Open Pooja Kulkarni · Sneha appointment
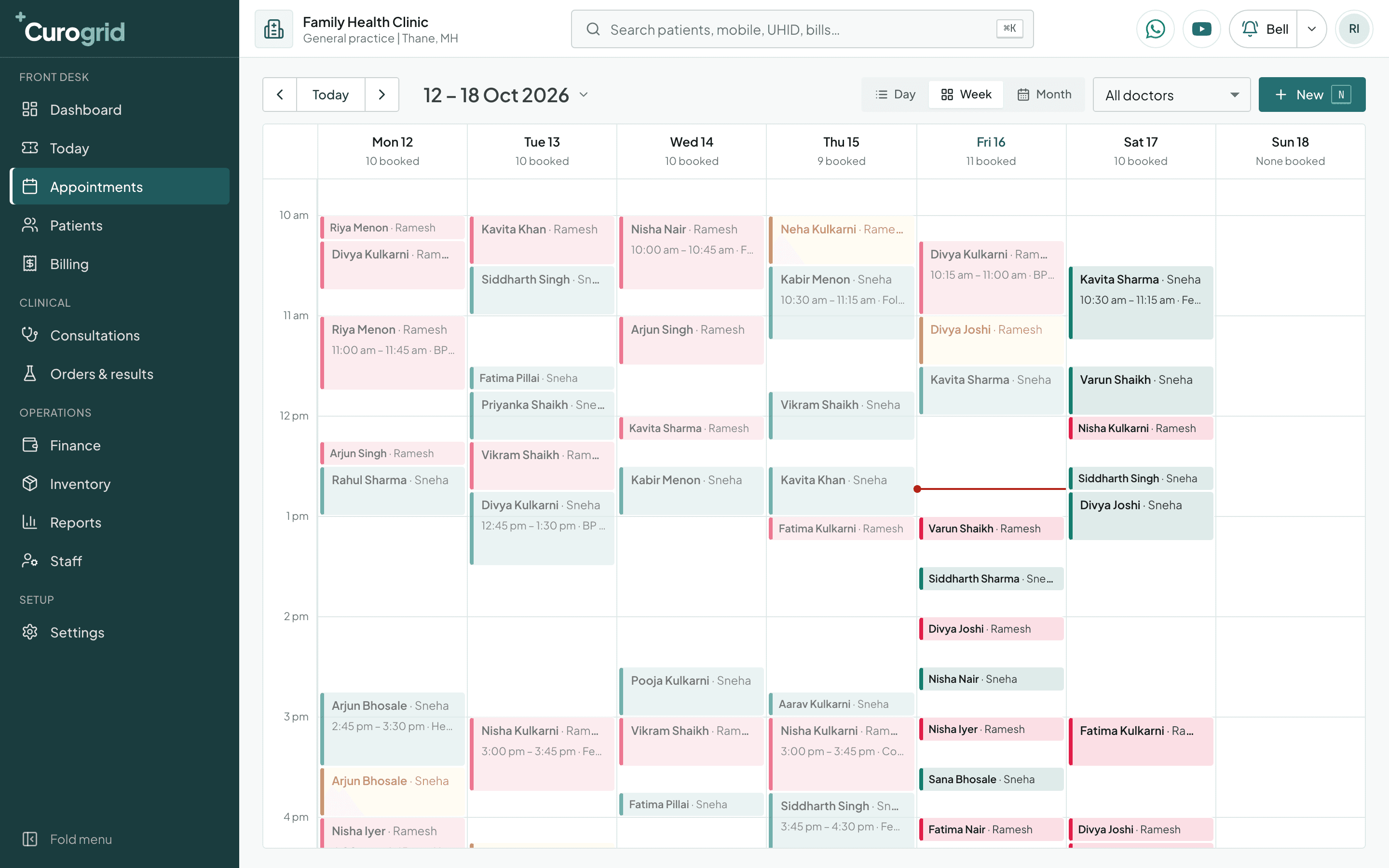 coord(692,691)
